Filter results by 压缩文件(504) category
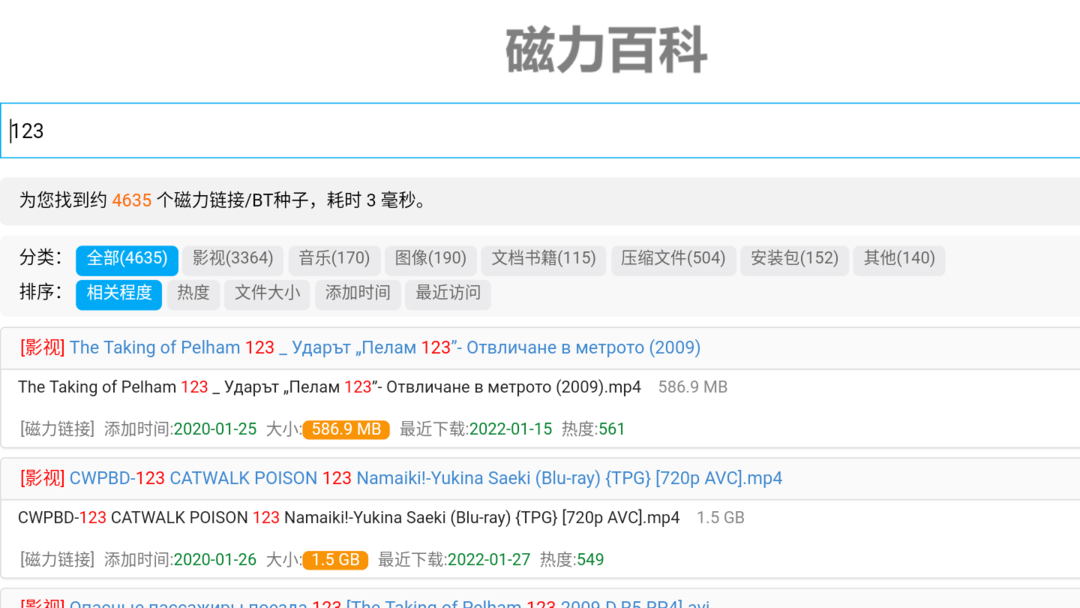The image size is (1080, 608). (673, 259)
